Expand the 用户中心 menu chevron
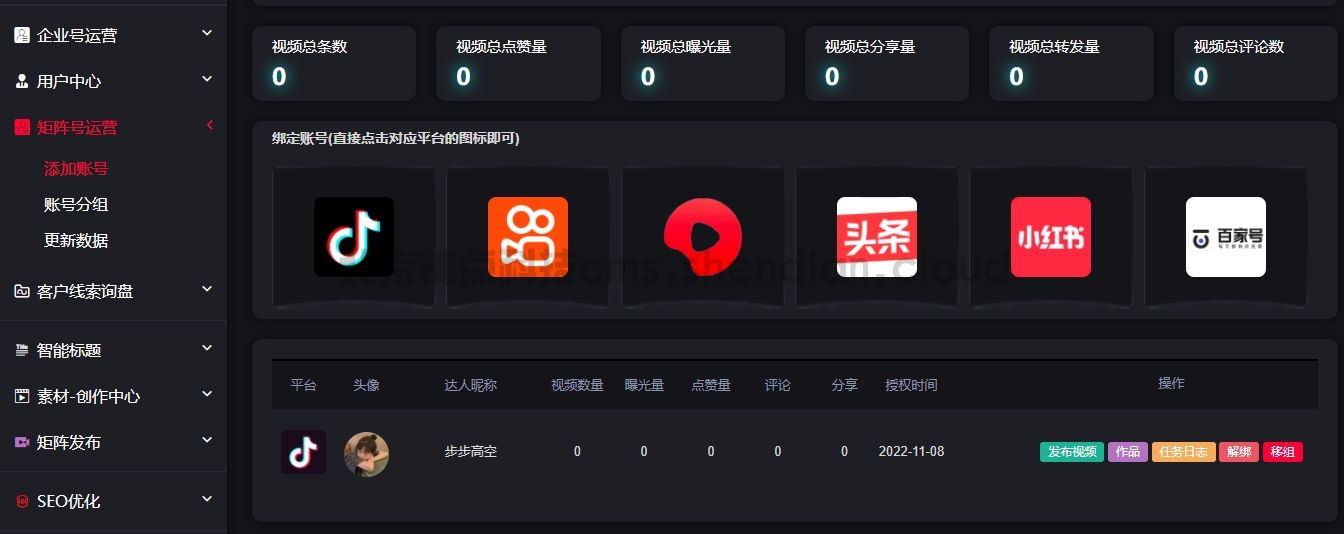 207,79
